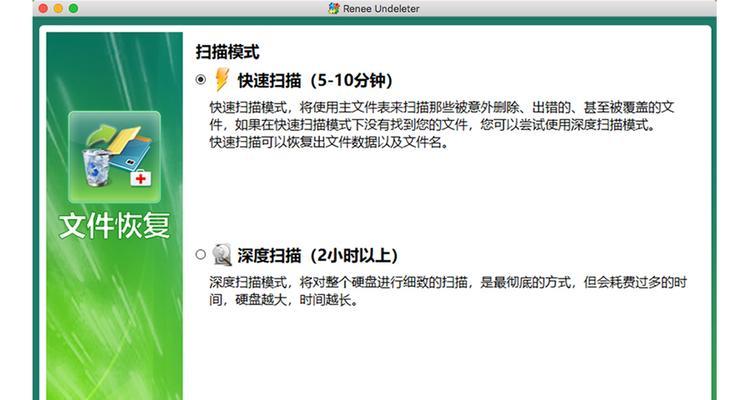Screen dimensions: 750x400
Task: Click the Renee Undeleter window title text
Action: pyautogui.click(x=381, y=9)
